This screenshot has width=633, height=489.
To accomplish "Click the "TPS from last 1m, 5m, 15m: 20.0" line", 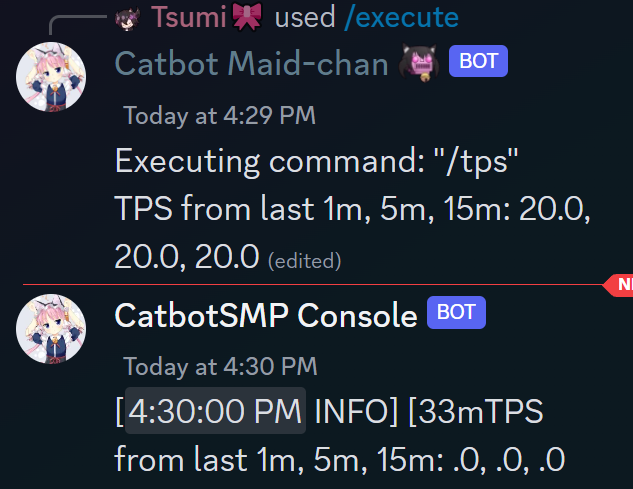I will pos(352,209).
